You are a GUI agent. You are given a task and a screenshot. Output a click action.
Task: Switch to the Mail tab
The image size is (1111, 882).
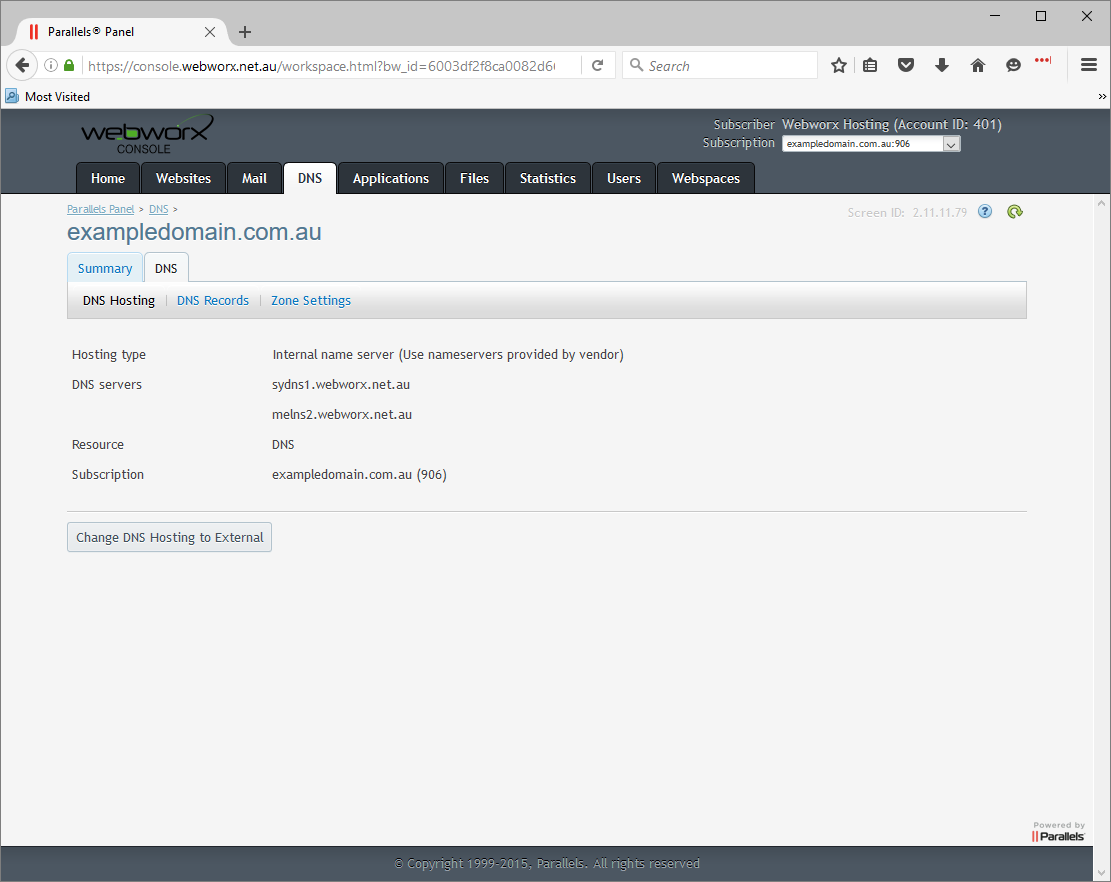click(254, 178)
